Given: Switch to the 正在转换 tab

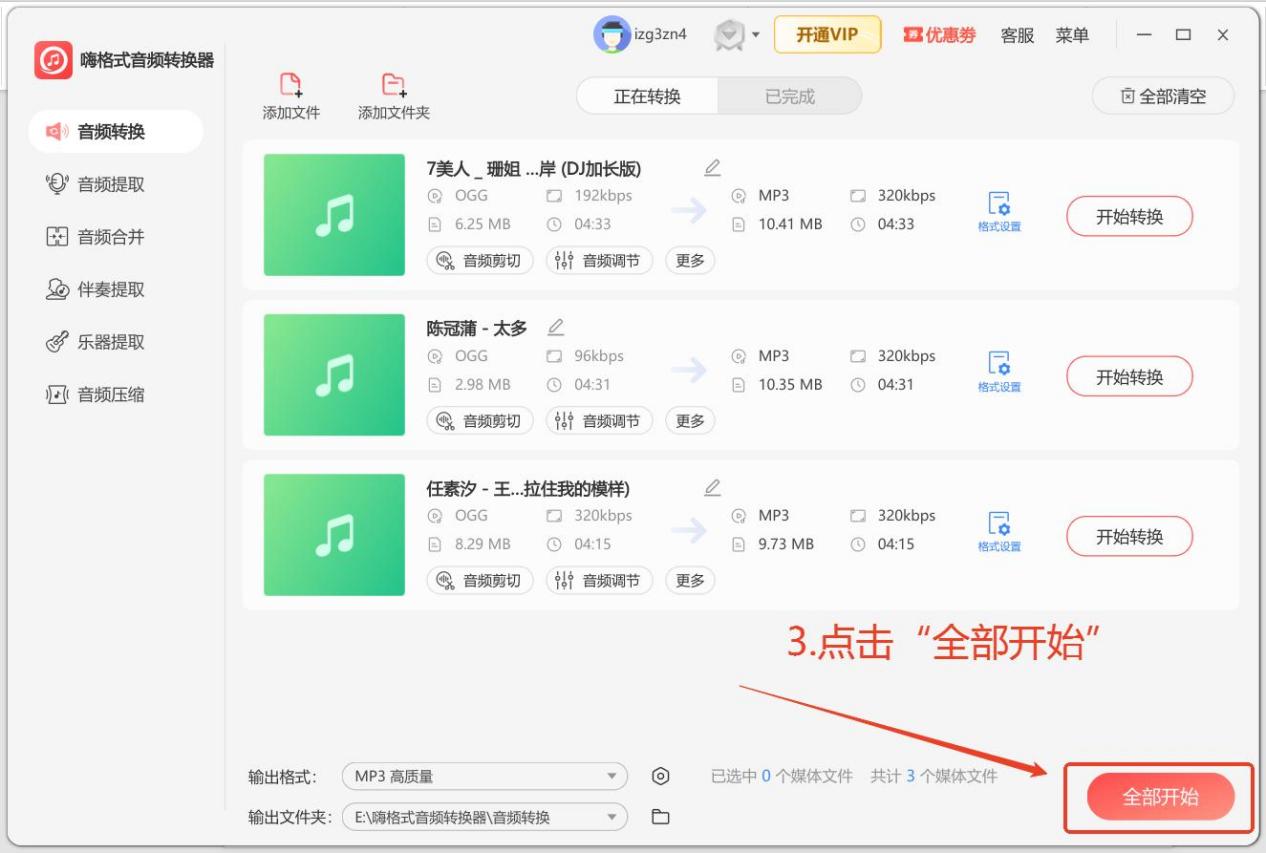Looking at the screenshot, I should coord(647,96).
